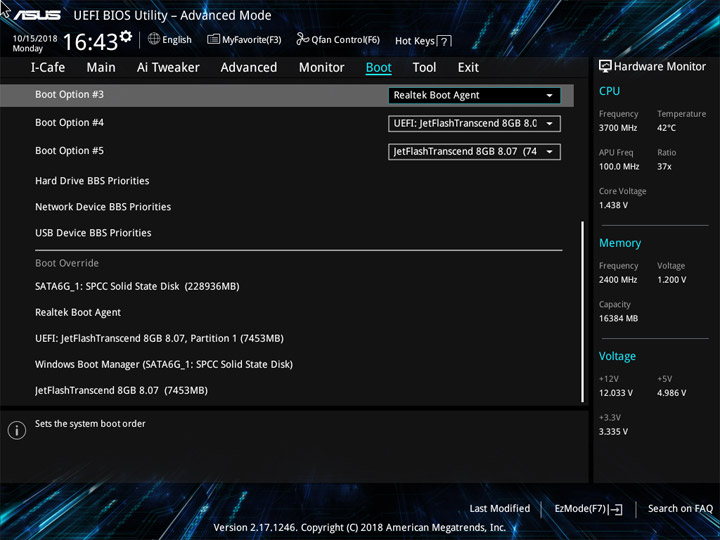The height and width of the screenshot is (540, 720).
Task: Open Network Device BBS Priorities
Action: (103, 207)
